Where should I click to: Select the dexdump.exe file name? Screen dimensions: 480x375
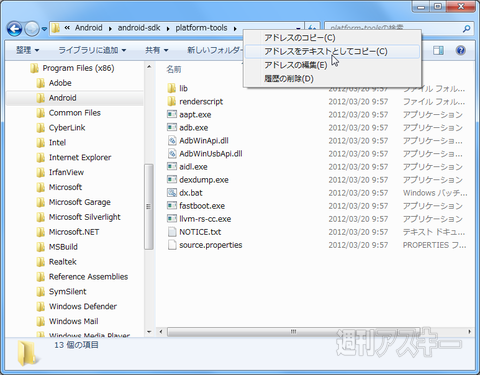[x=204, y=180]
